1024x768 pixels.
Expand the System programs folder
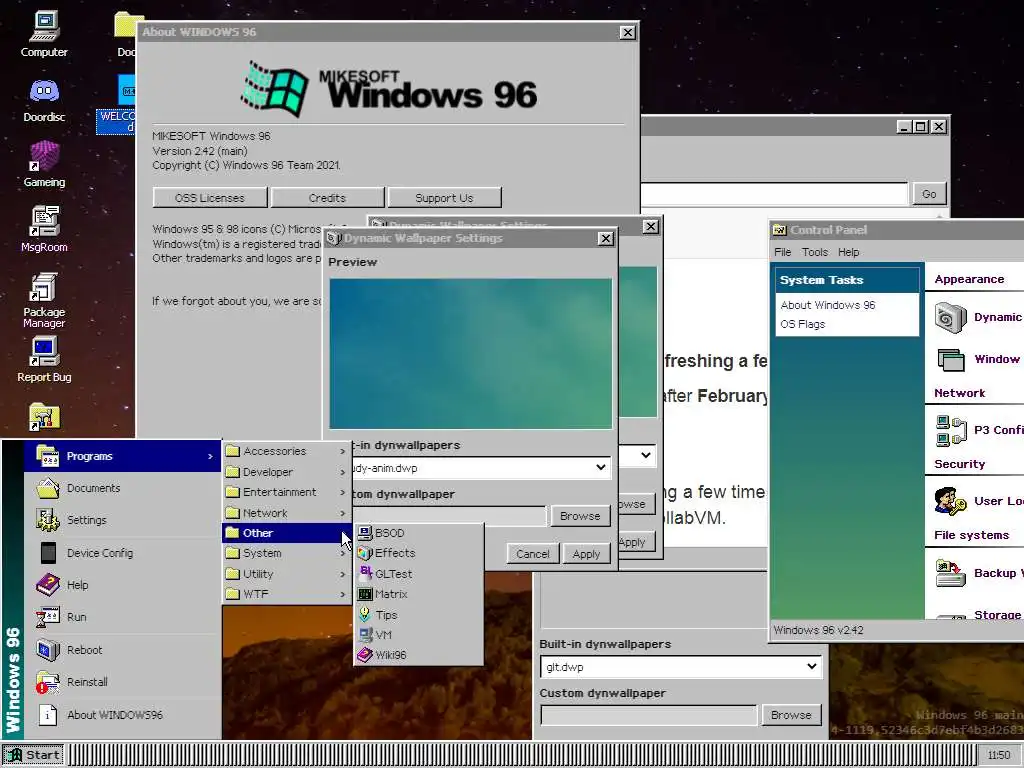[x=286, y=553]
